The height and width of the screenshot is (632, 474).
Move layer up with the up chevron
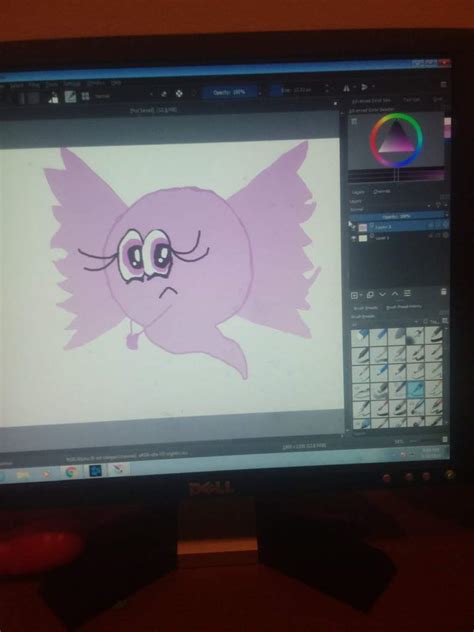(x=395, y=293)
